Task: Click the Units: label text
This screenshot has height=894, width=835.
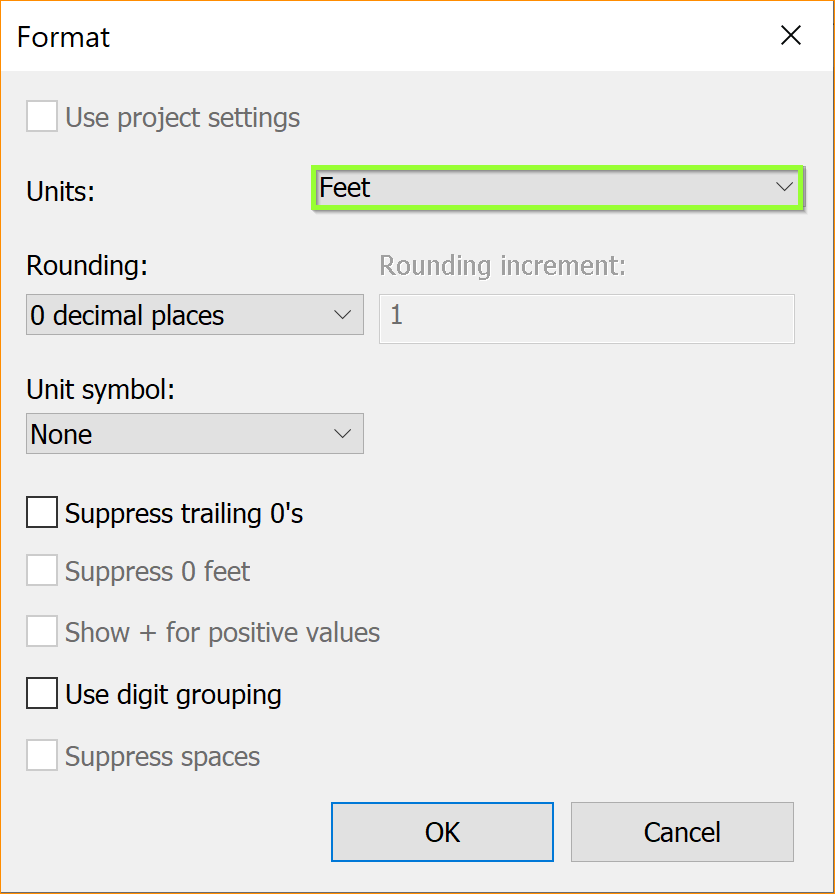Action: click(x=61, y=191)
